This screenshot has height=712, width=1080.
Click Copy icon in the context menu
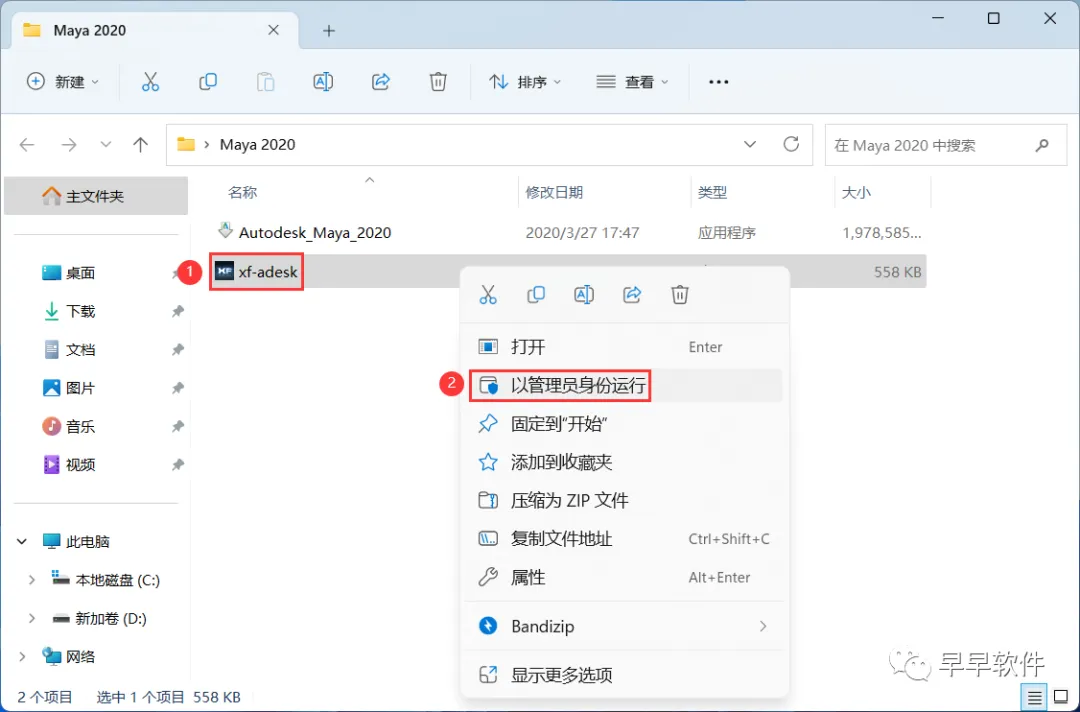coord(536,295)
